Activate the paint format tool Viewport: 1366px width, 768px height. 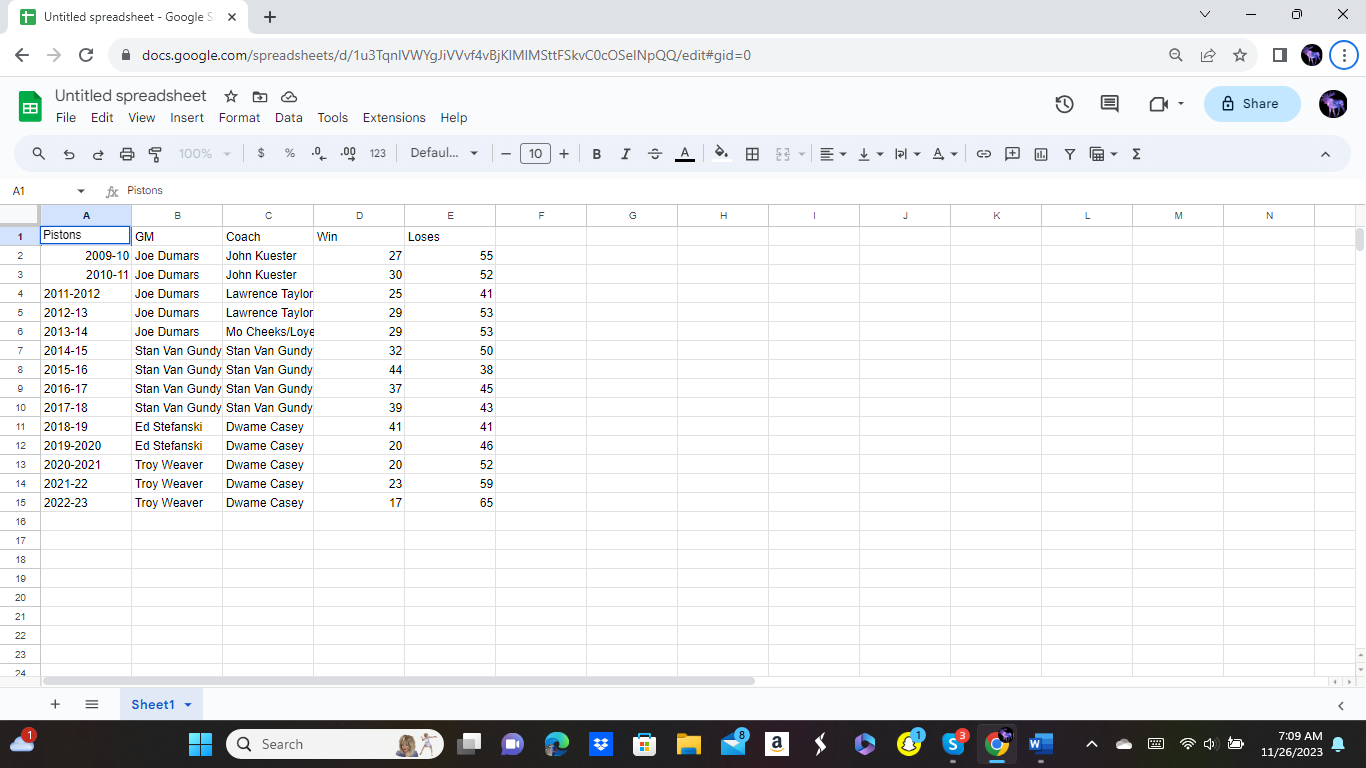point(155,154)
